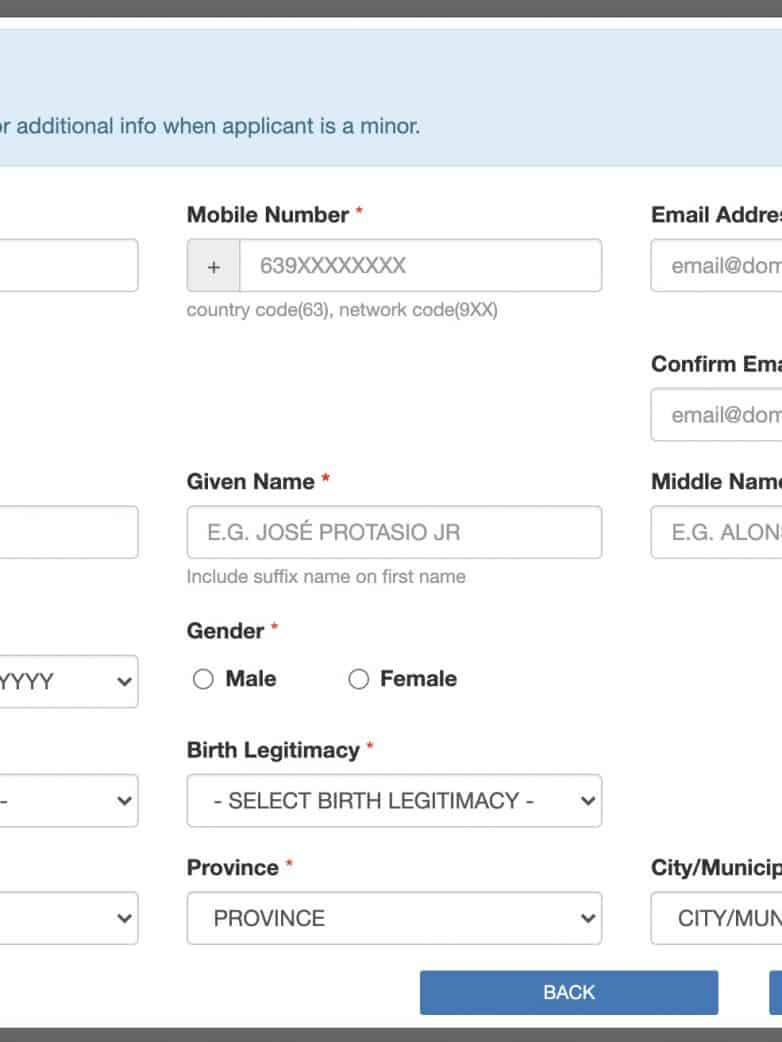Image resolution: width=782 pixels, height=1042 pixels.
Task: Click the partial blue button right of BACK
Action: [775, 992]
